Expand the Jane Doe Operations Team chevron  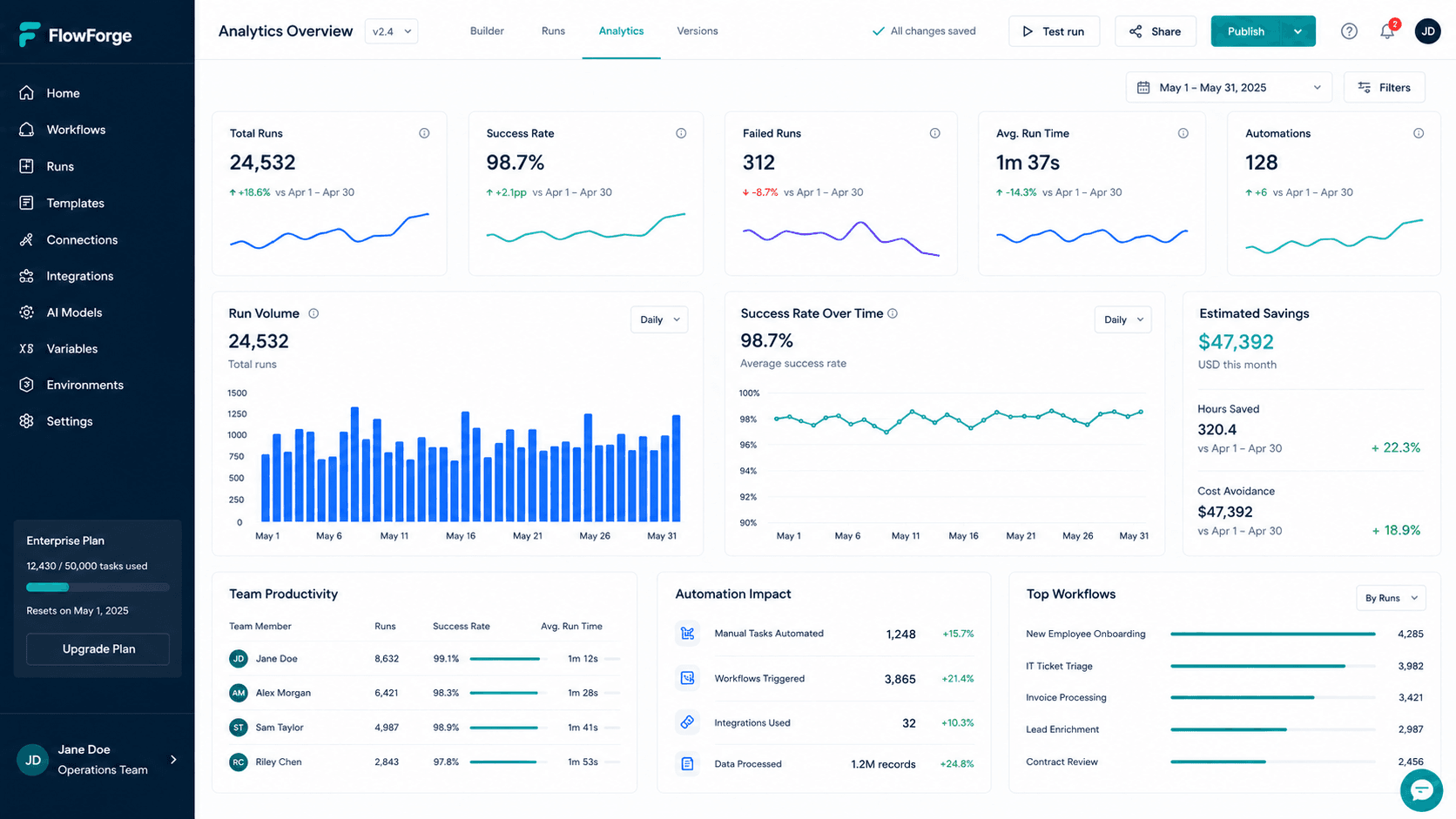[x=173, y=760]
